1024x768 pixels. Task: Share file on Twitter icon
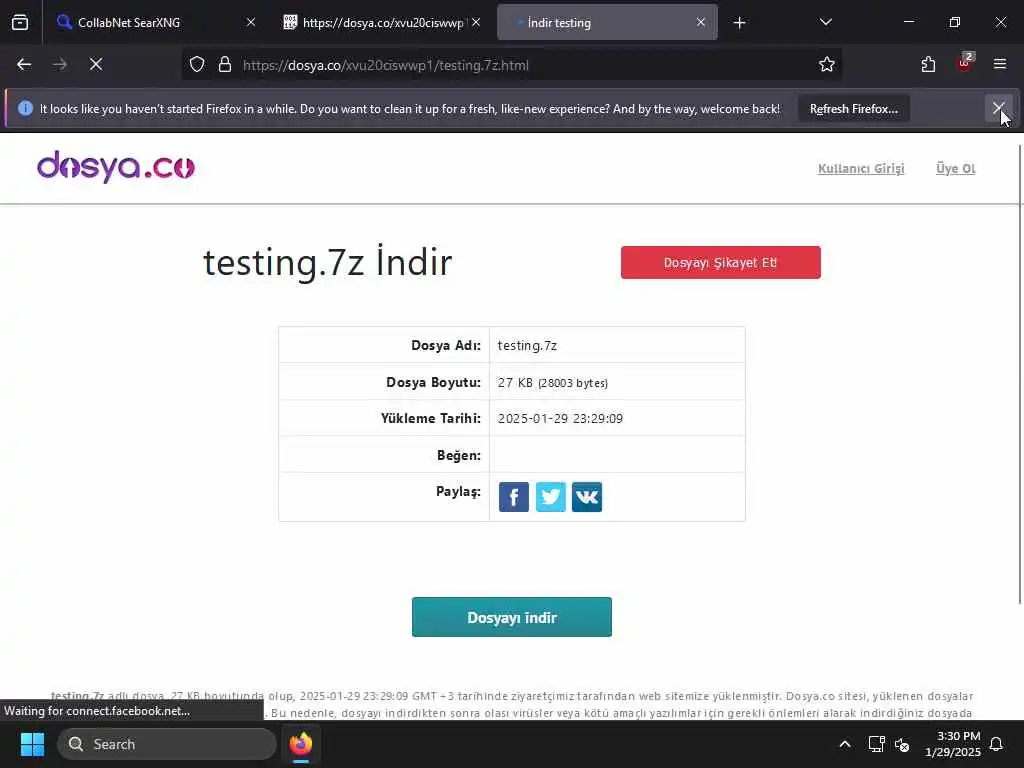[x=551, y=497]
